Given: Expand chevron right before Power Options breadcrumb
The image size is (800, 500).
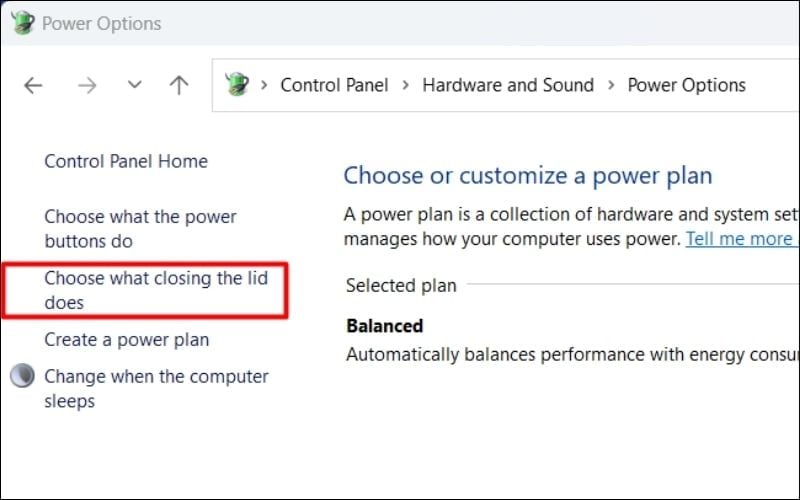Looking at the screenshot, I should (611, 86).
